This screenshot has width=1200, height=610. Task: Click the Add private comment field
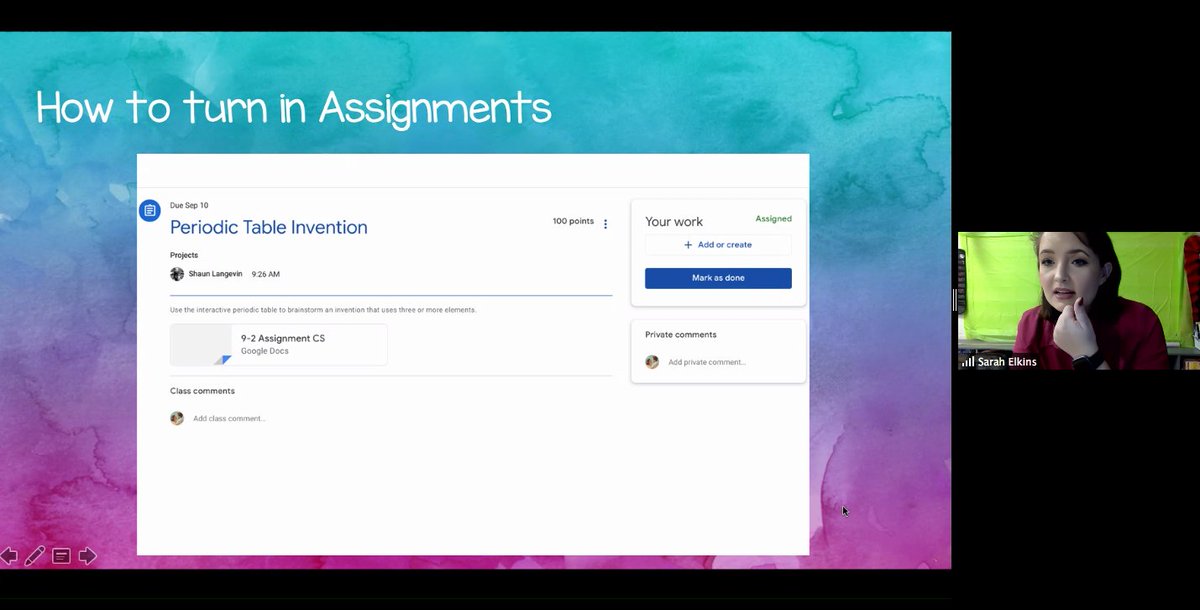707,362
